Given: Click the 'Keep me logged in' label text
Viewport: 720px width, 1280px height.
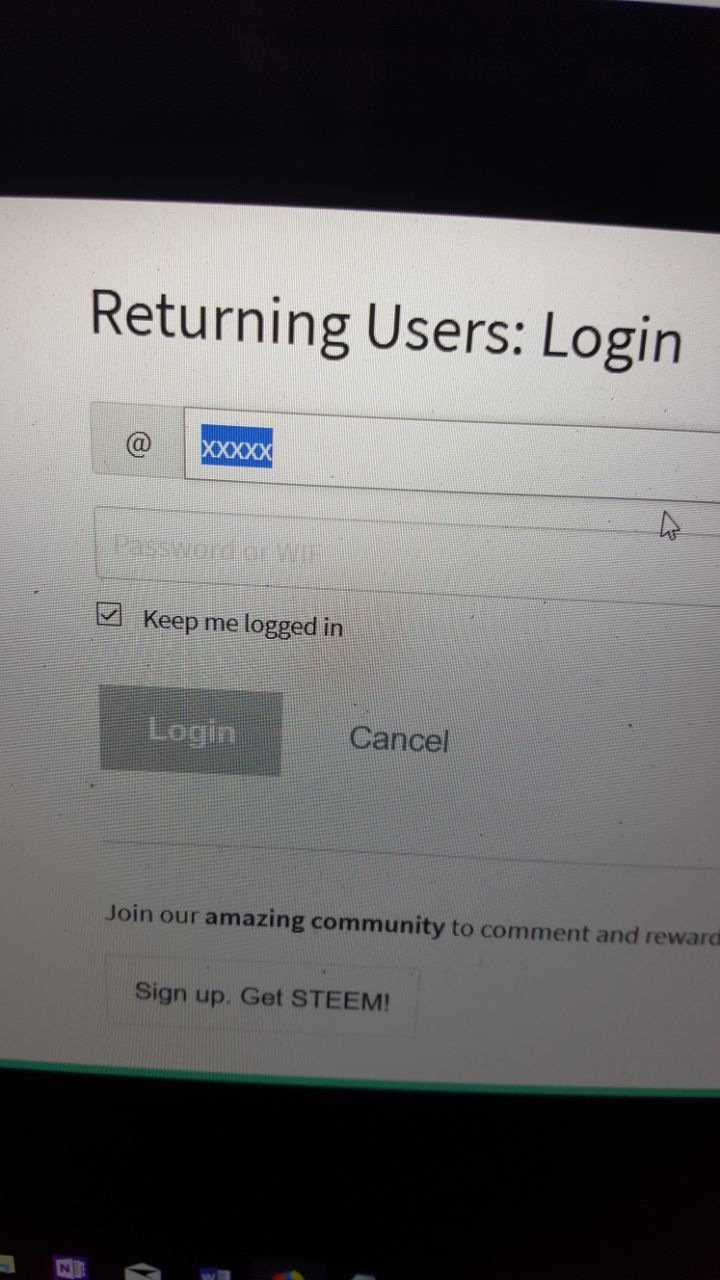Looking at the screenshot, I should pyautogui.click(x=243, y=624).
